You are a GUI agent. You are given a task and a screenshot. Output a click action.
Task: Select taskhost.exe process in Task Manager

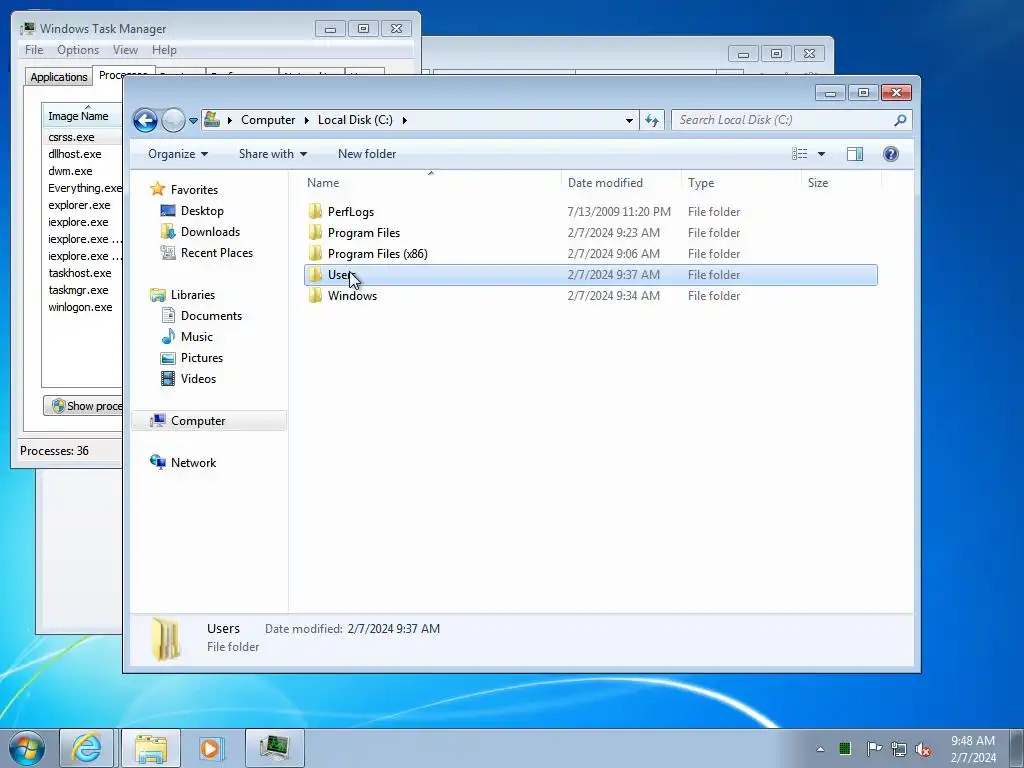click(80, 273)
